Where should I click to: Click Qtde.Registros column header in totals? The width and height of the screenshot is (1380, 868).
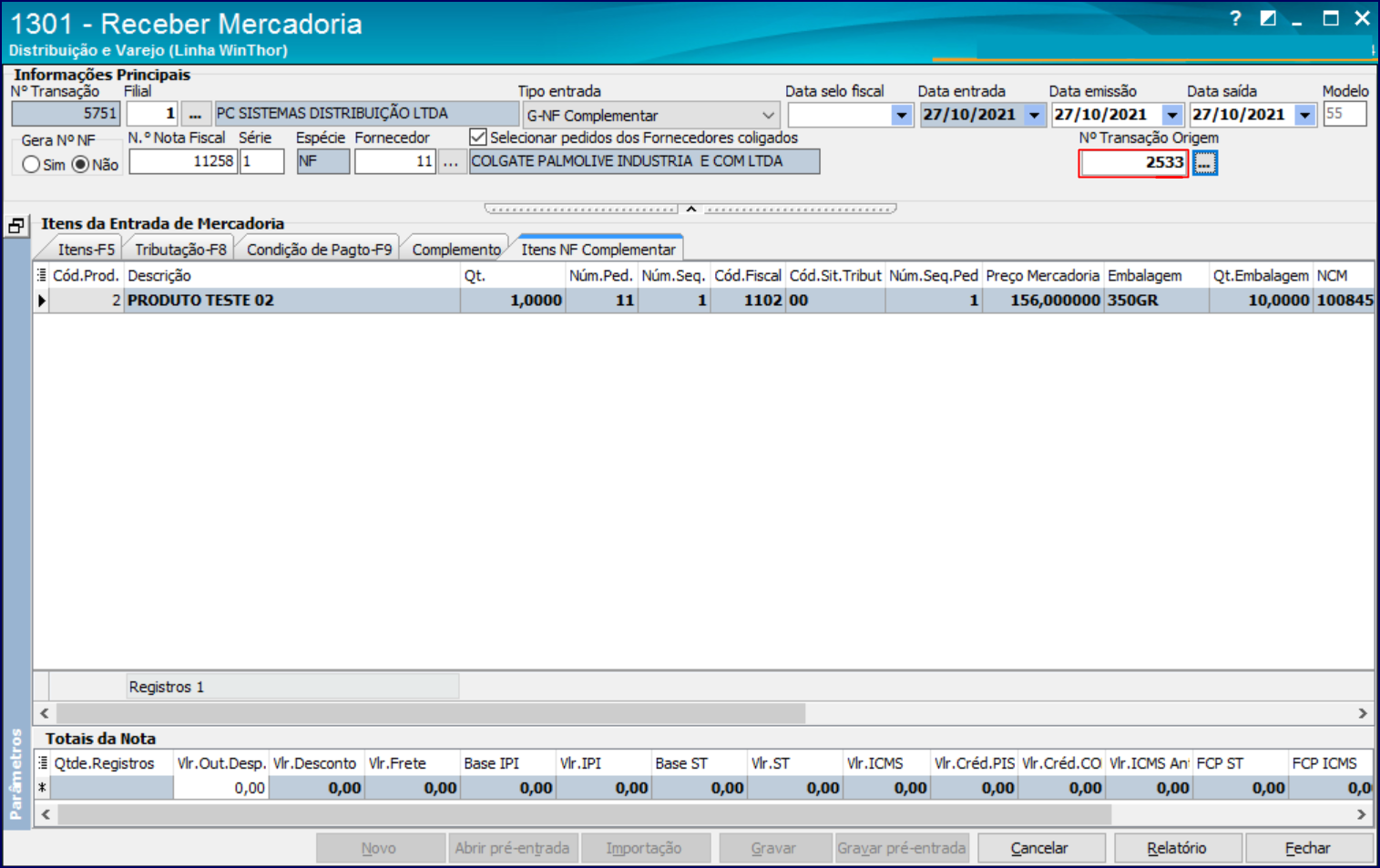click(x=112, y=763)
